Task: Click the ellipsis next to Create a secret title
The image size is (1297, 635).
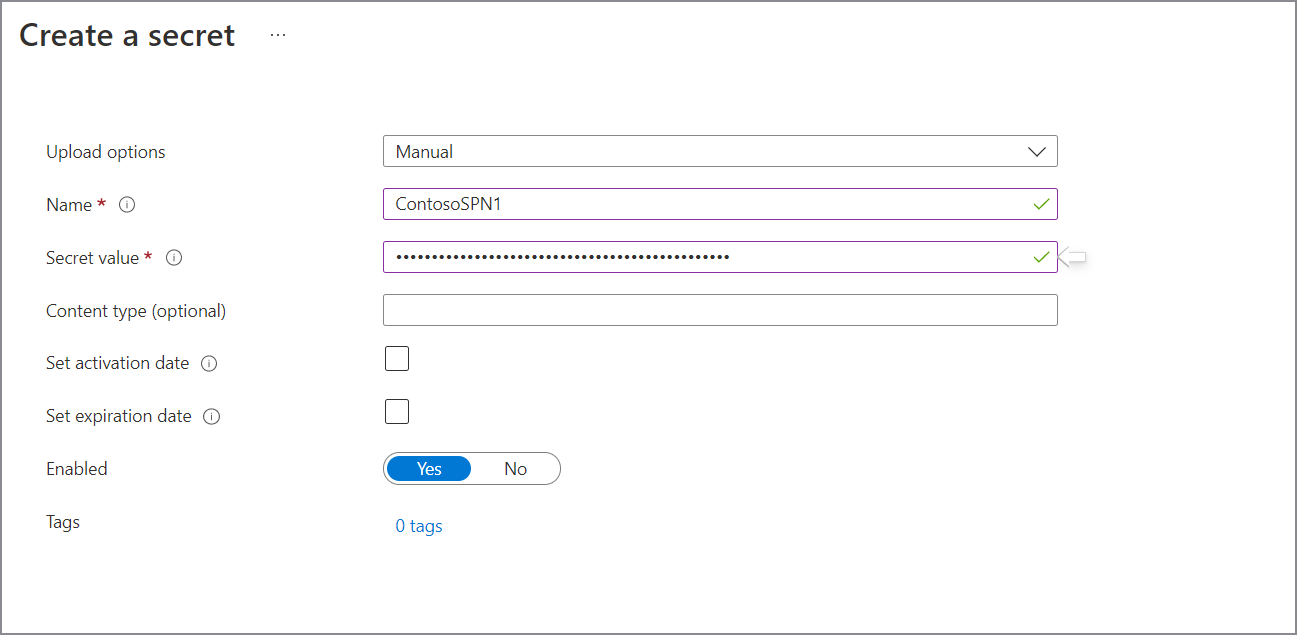Action: tap(277, 33)
